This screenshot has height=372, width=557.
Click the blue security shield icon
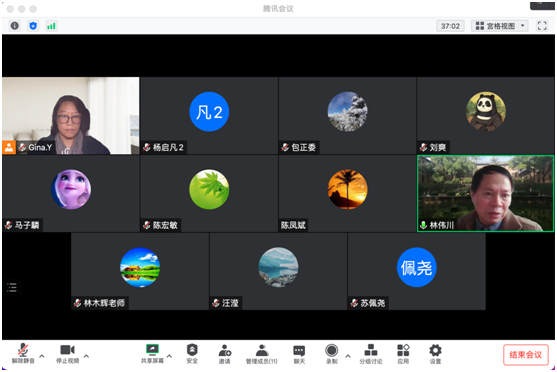(x=33, y=26)
